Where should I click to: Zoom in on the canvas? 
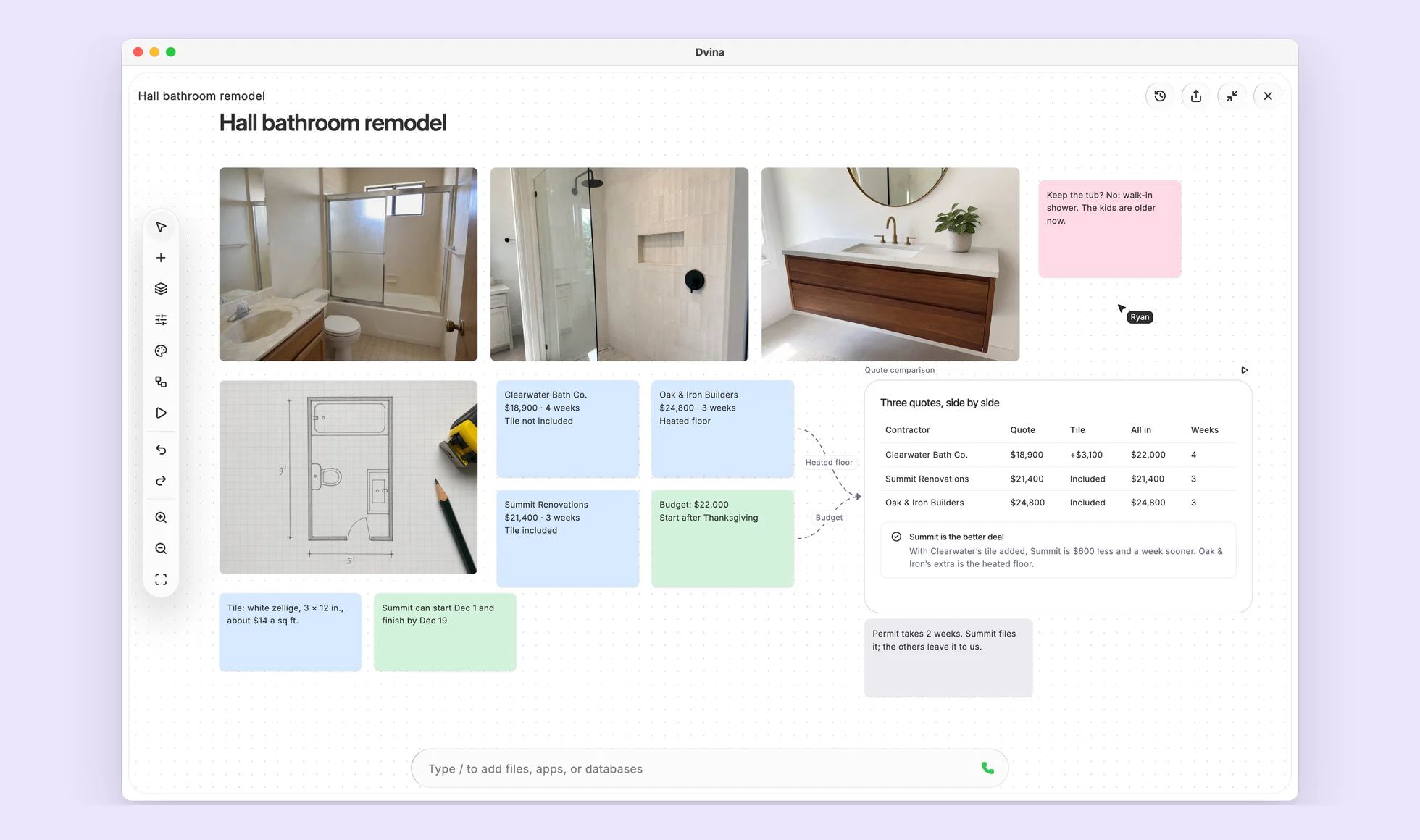point(161,518)
